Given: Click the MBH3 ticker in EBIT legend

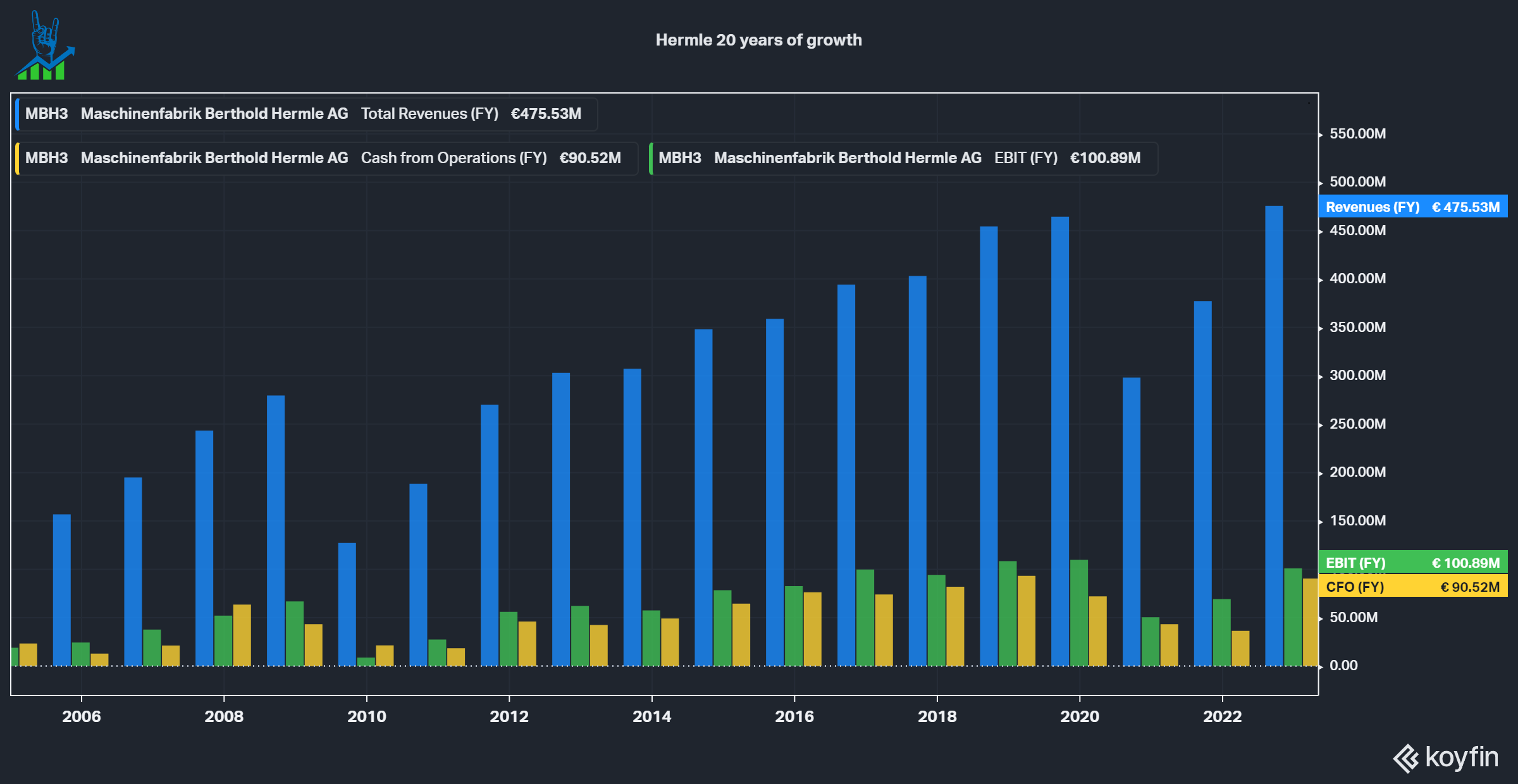Looking at the screenshot, I should point(680,158).
